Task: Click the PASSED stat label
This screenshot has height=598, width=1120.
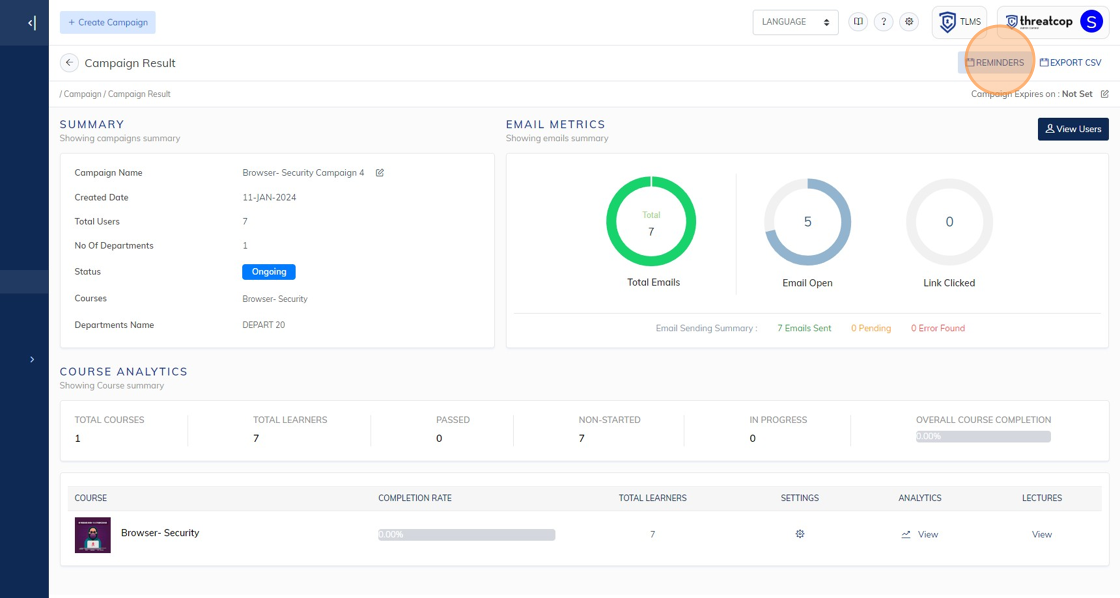Action: point(453,420)
